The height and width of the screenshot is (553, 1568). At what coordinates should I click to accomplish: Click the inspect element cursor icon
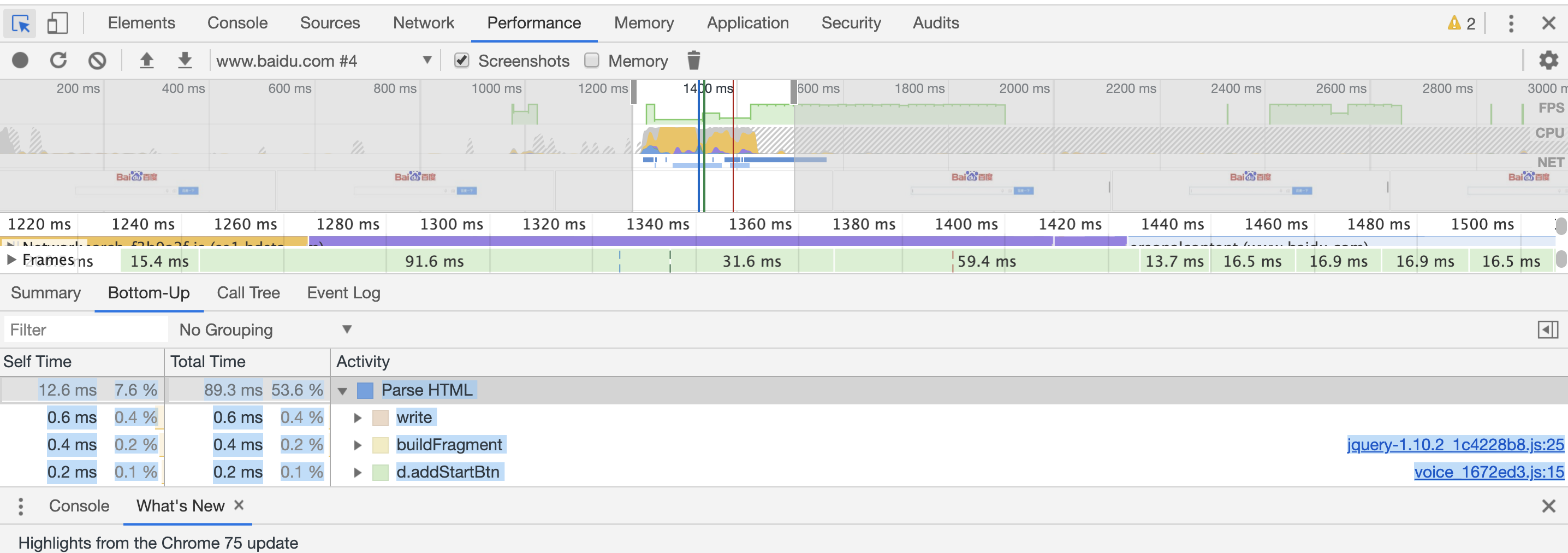21,23
